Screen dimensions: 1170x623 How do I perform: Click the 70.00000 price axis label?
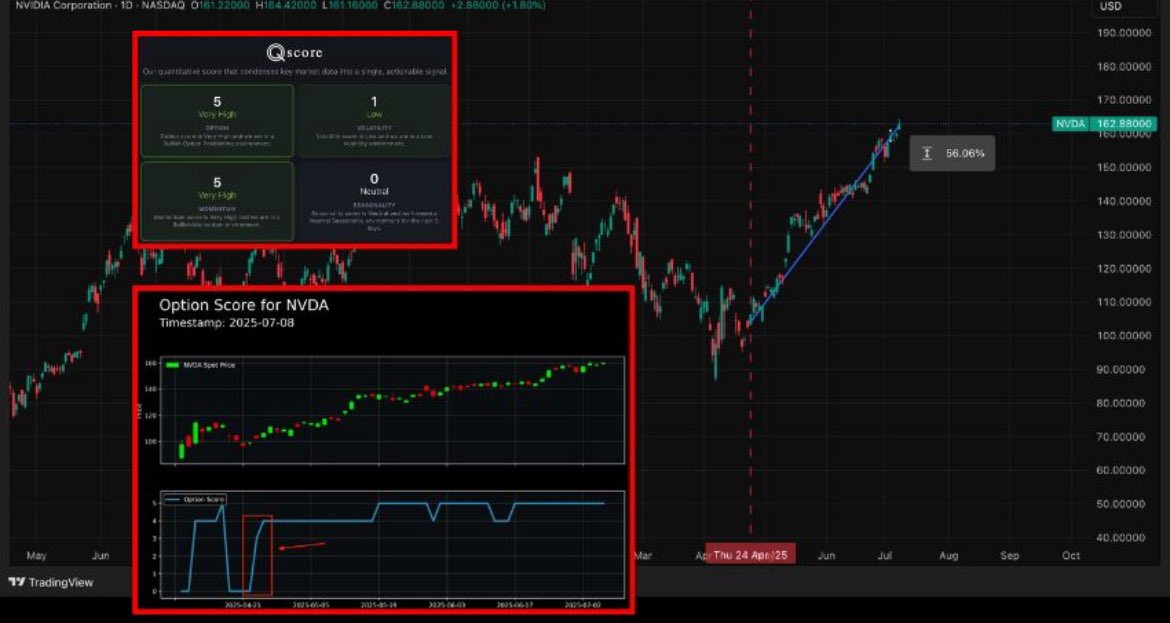[x=1123, y=436]
